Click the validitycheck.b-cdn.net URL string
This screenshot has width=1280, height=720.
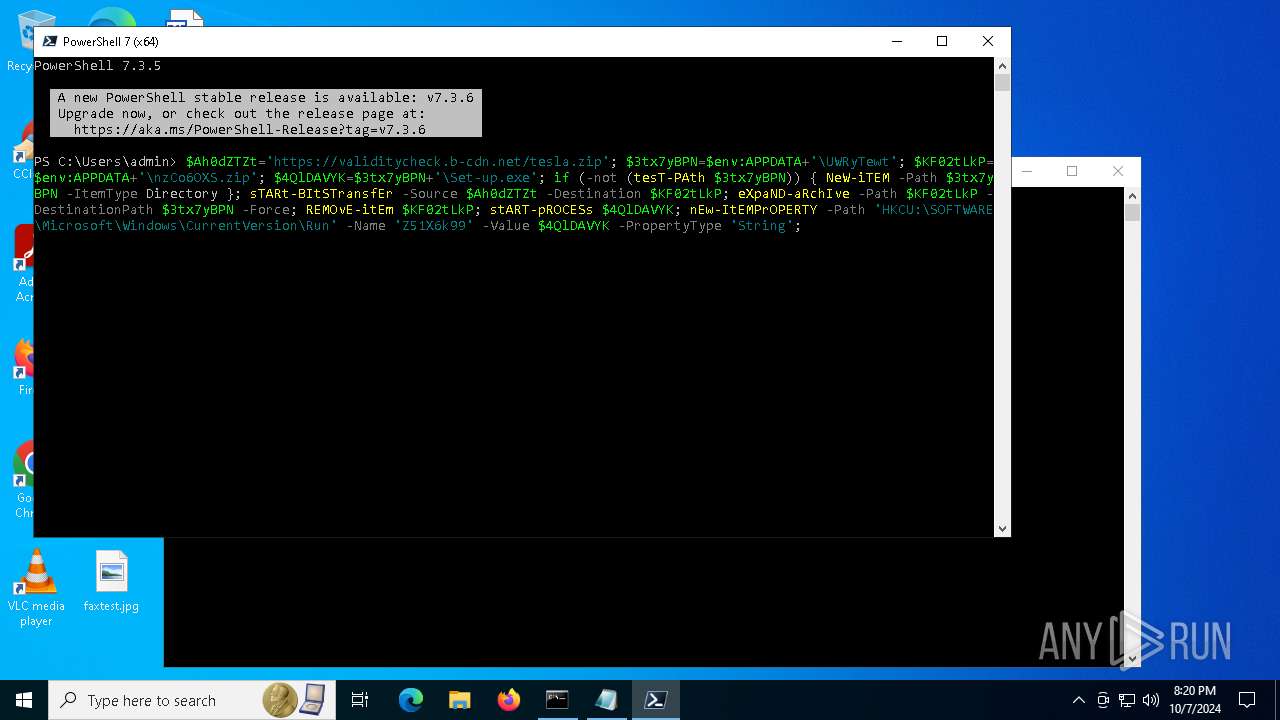pos(438,161)
